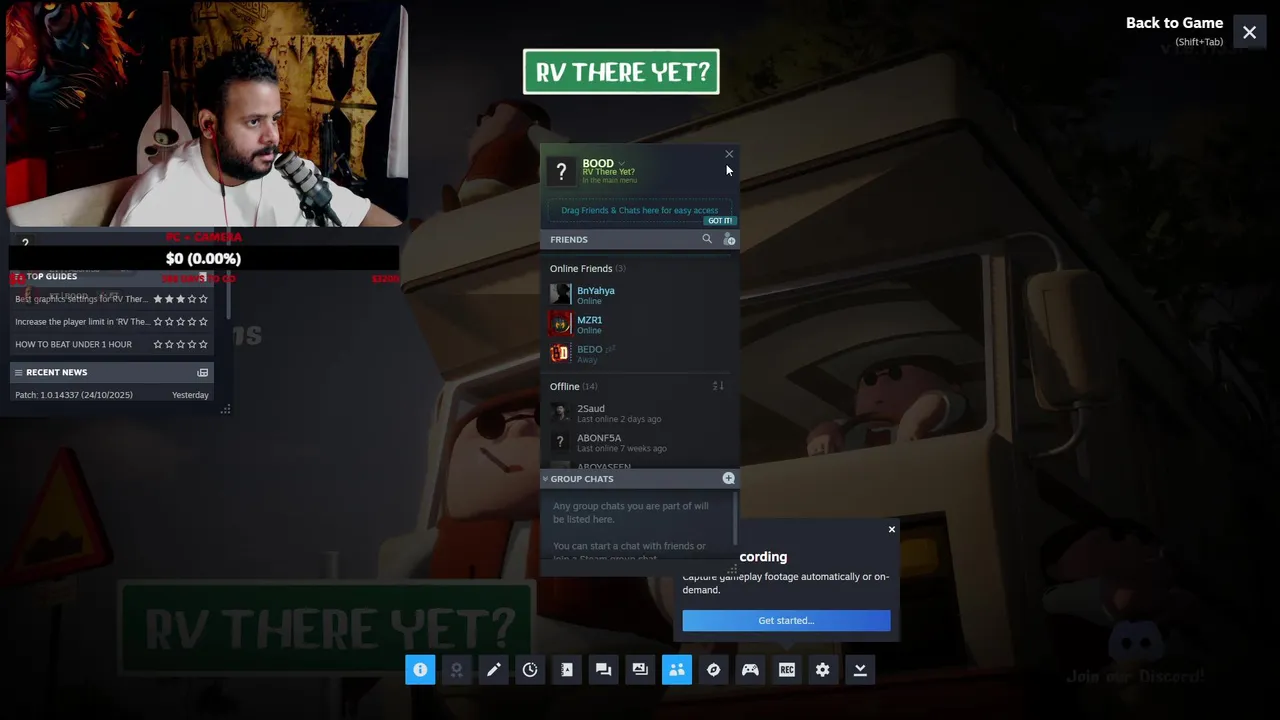Toggle the game overview info icon

[x=420, y=670]
